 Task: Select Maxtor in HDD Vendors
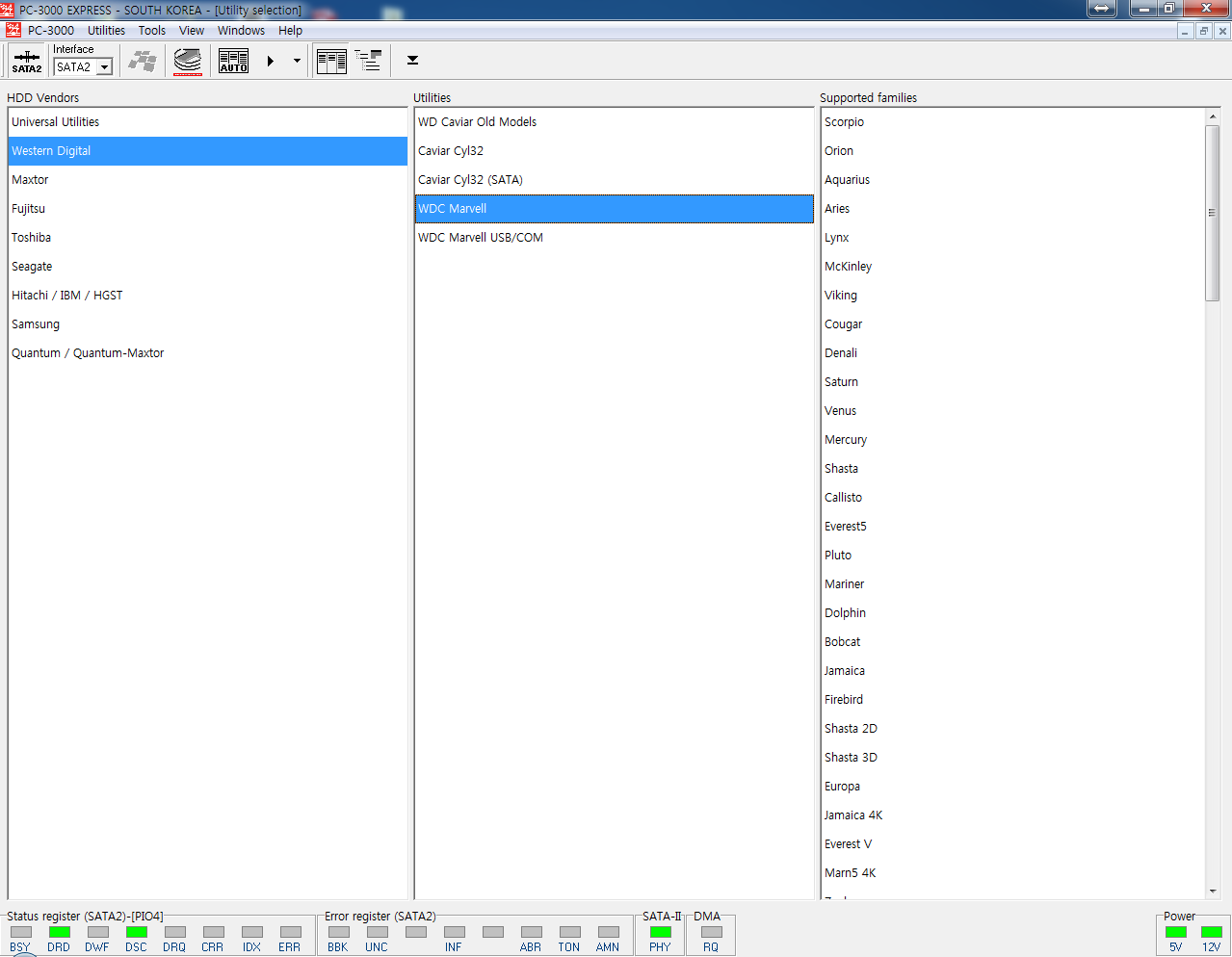208,180
